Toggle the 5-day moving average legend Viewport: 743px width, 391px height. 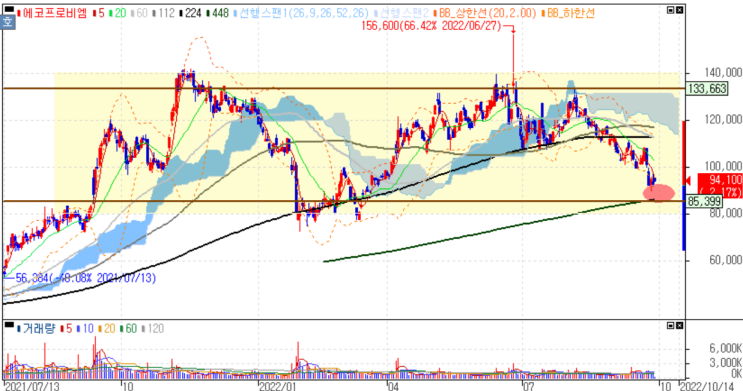pos(99,13)
